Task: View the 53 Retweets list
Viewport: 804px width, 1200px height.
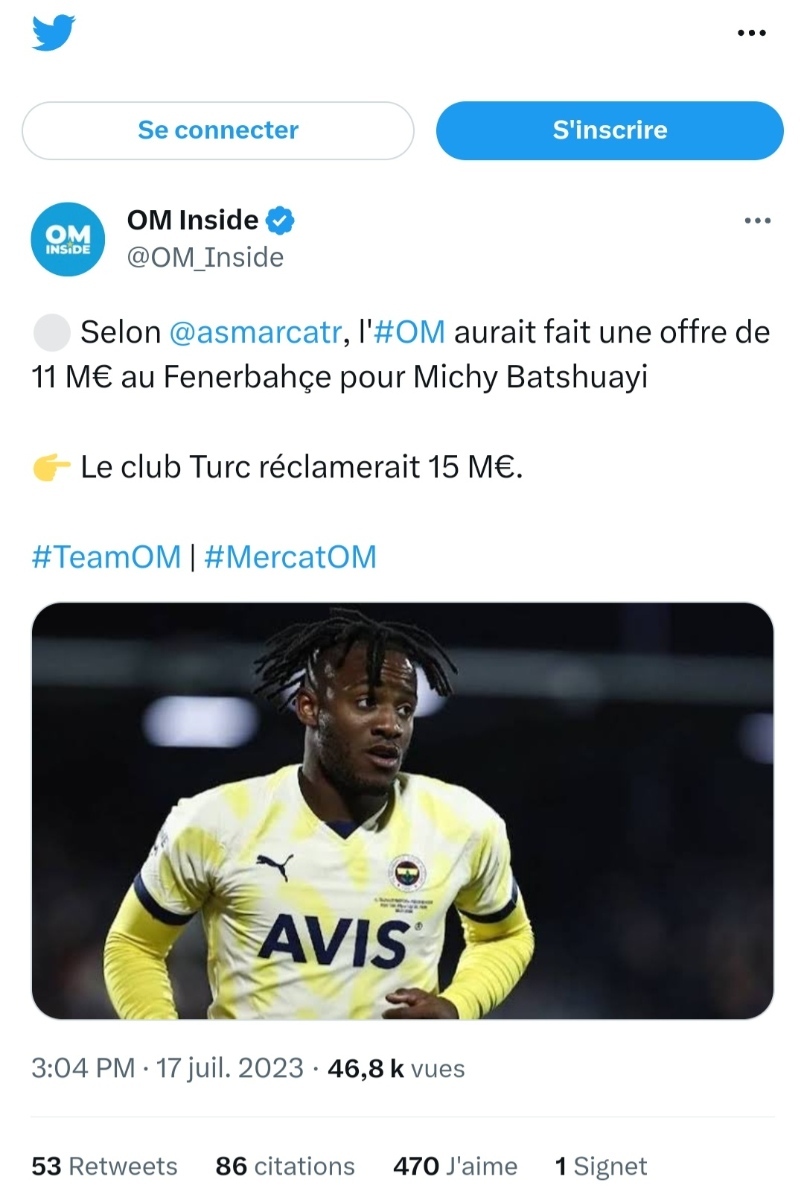Action: tap(105, 1166)
